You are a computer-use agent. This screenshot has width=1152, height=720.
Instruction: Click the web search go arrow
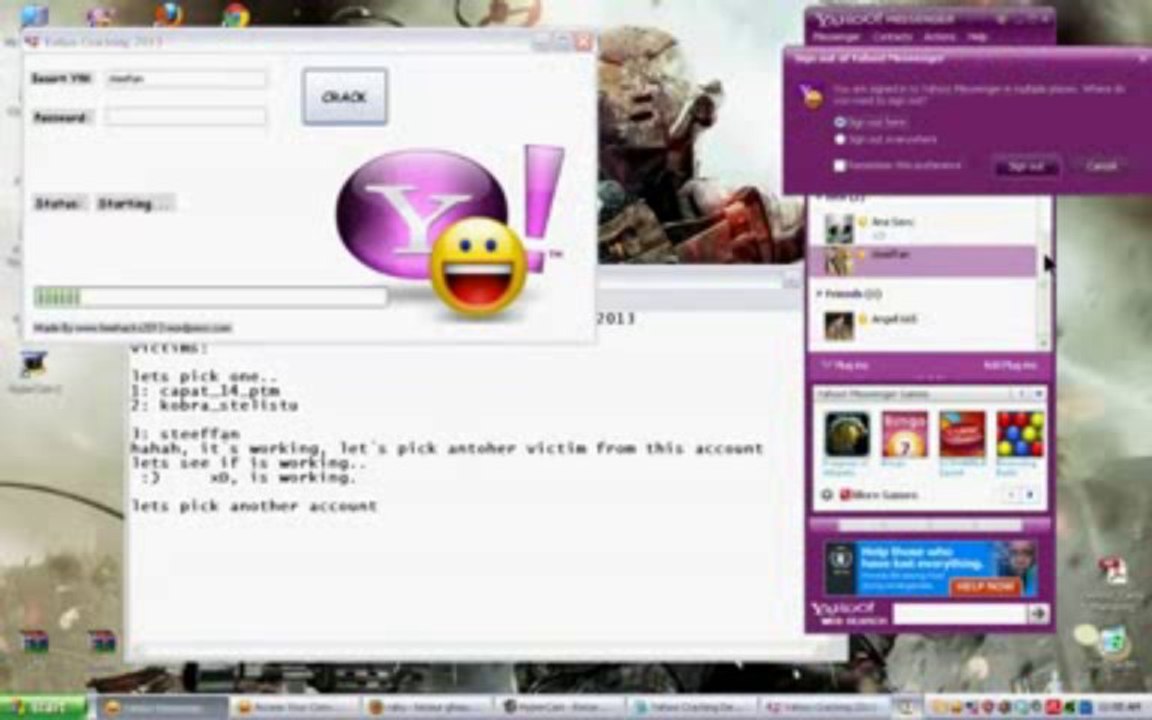pyautogui.click(x=1037, y=613)
